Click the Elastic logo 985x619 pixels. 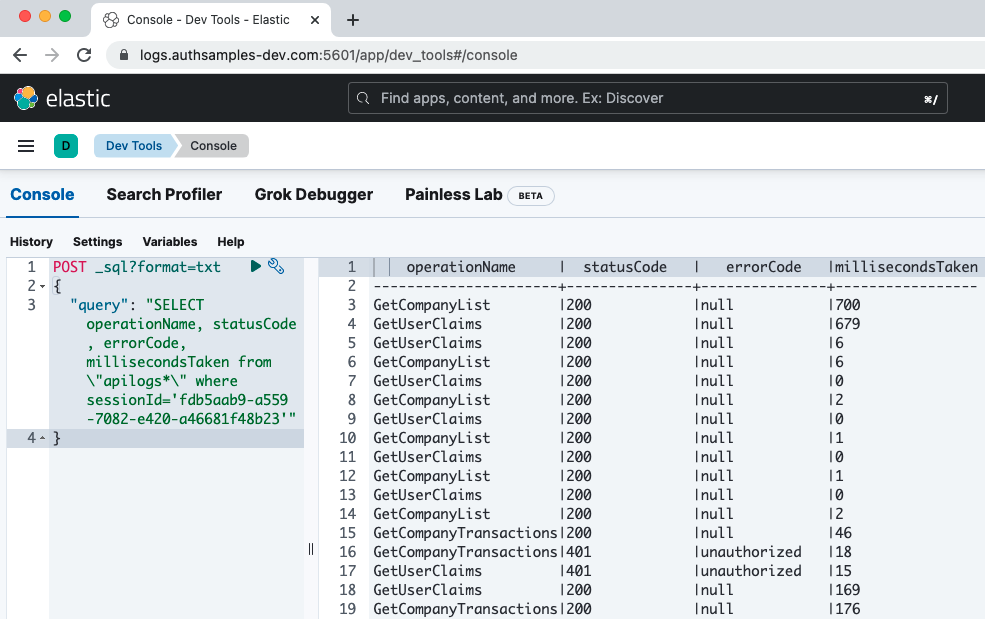click(x=62, y=98)
